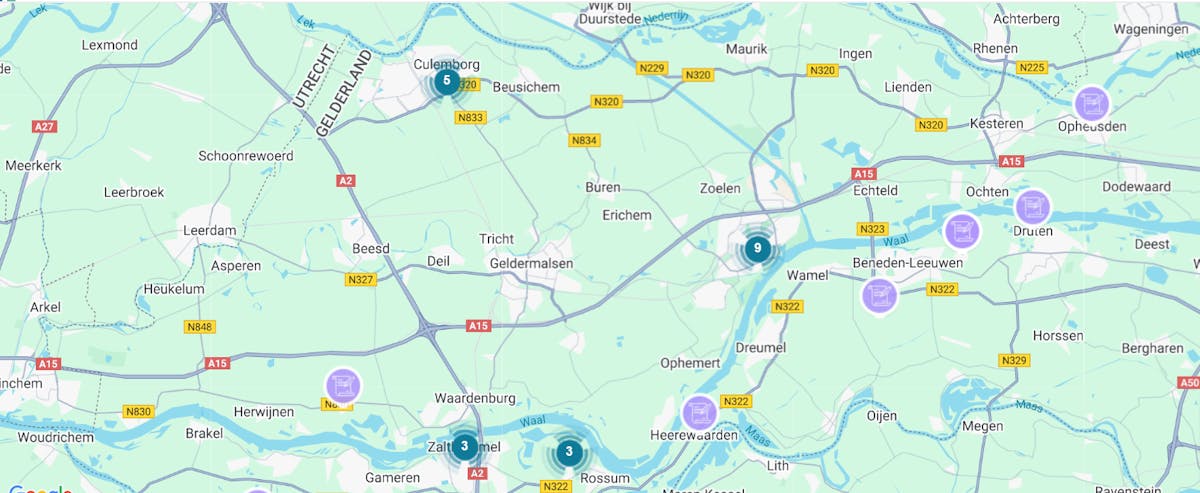Screen dimensions: 1200x493
Task: Click the Waardenburg place label
Action: [475, 398]
